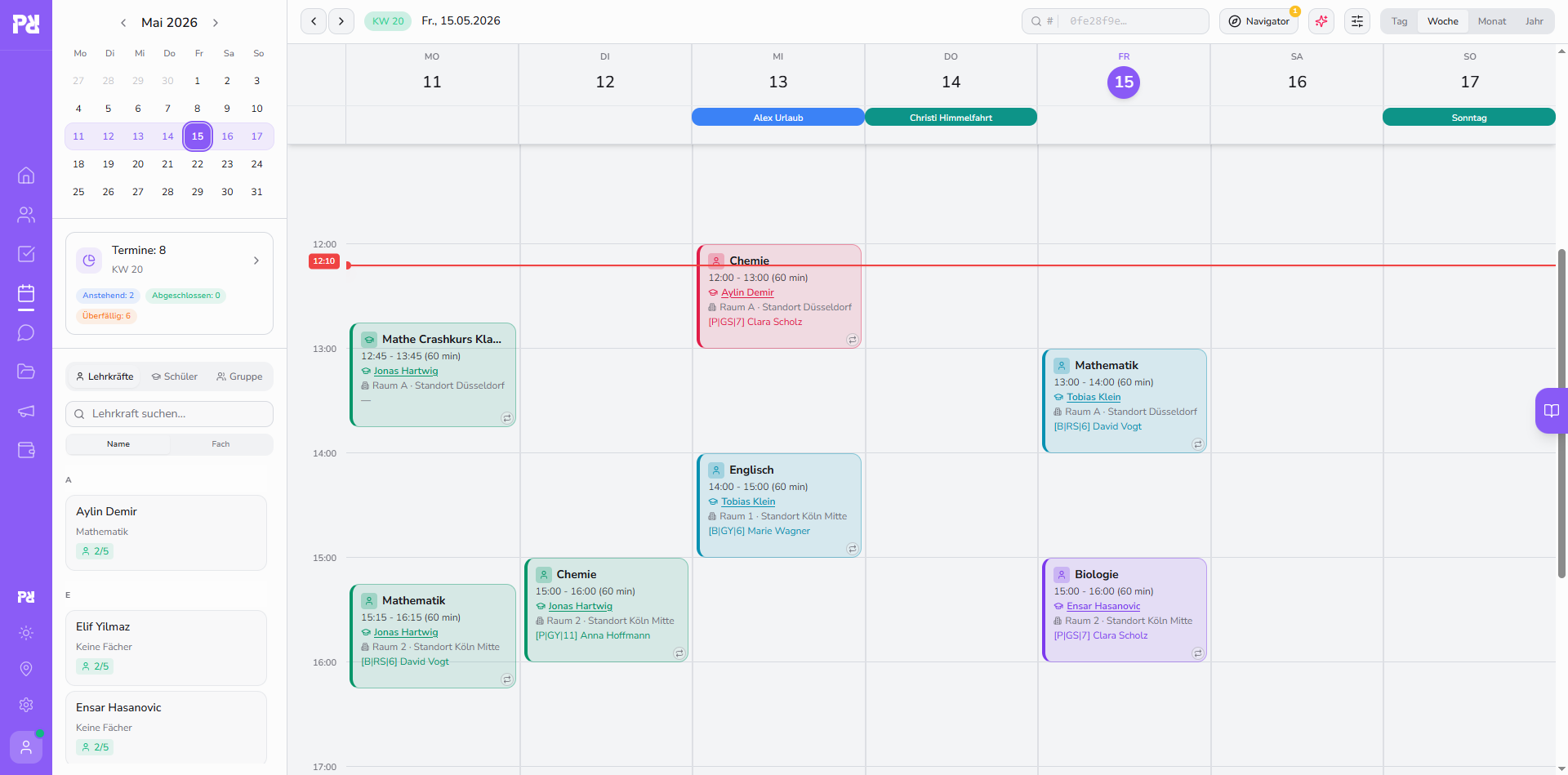Open Tobias Klein link in Englisch event
The image size is (1568, 775).
coord(748,501)
